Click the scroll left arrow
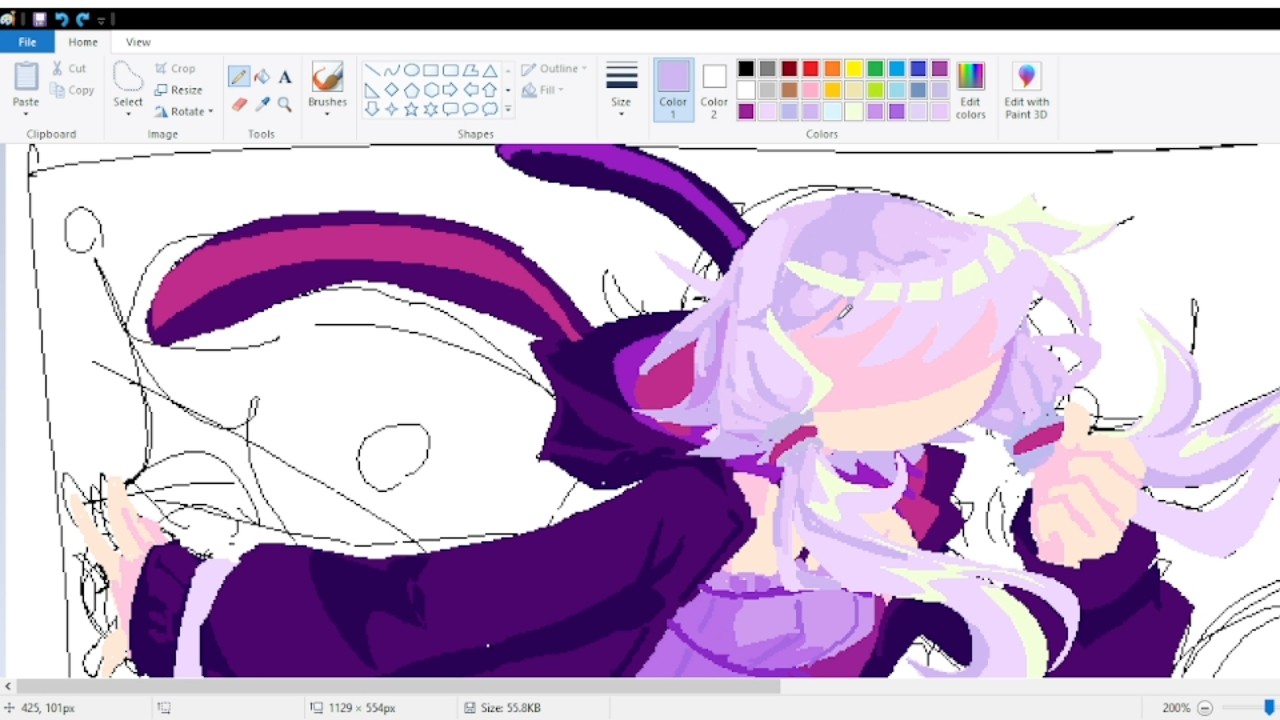The image size is (1280, 720). 8,687
